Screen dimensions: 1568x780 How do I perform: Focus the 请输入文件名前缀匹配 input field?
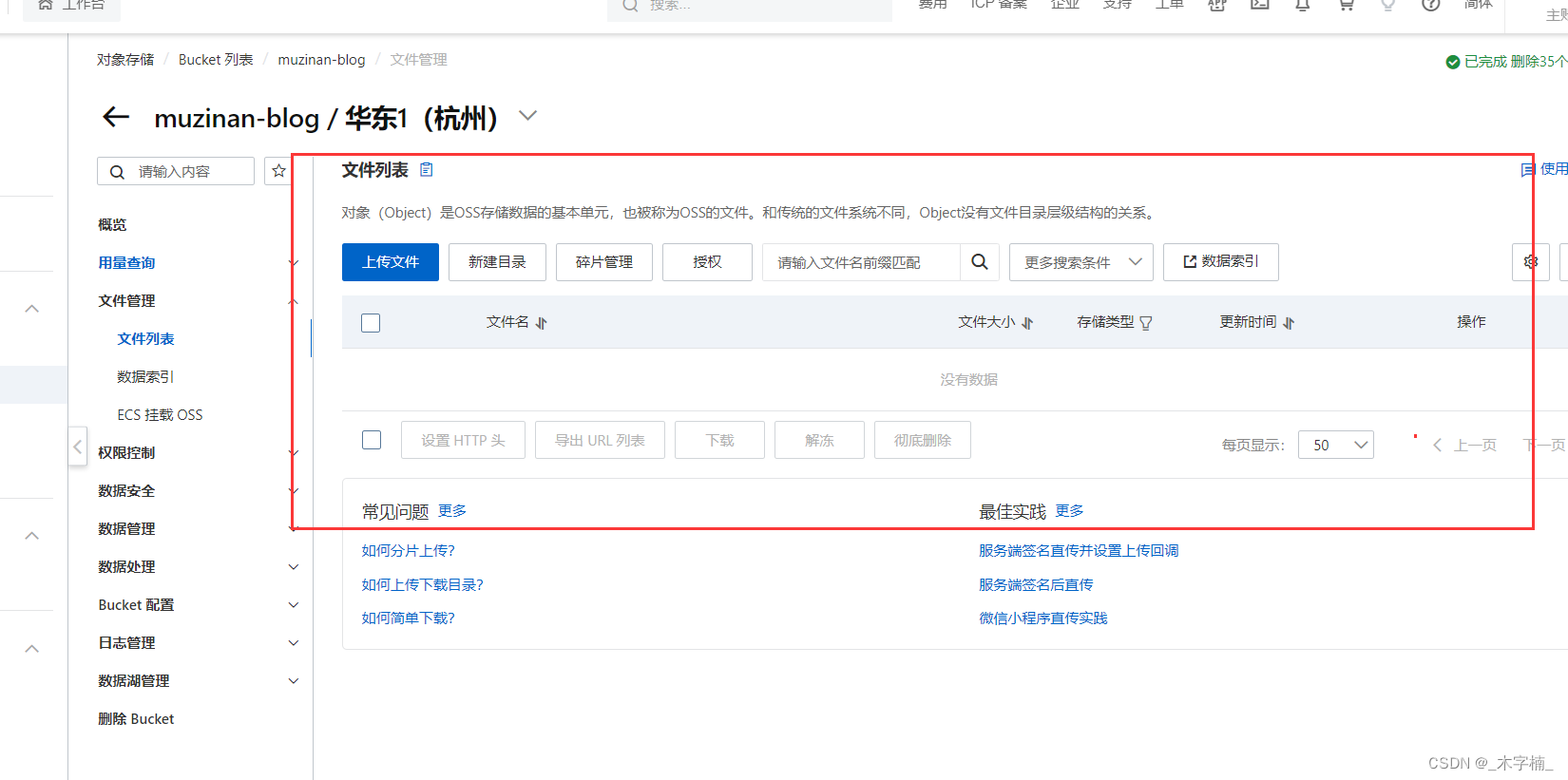coord(861,262)
